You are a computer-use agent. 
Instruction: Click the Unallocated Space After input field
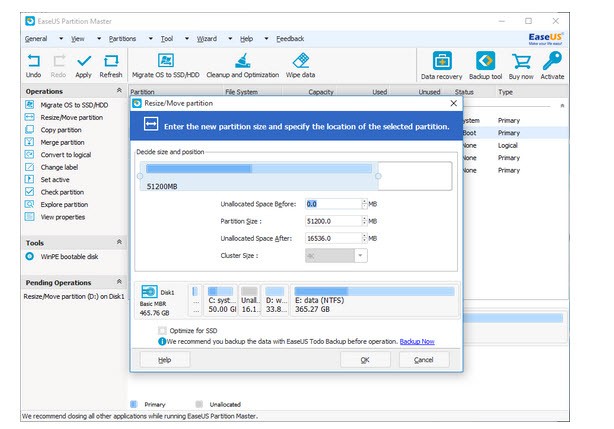point(333,238)
